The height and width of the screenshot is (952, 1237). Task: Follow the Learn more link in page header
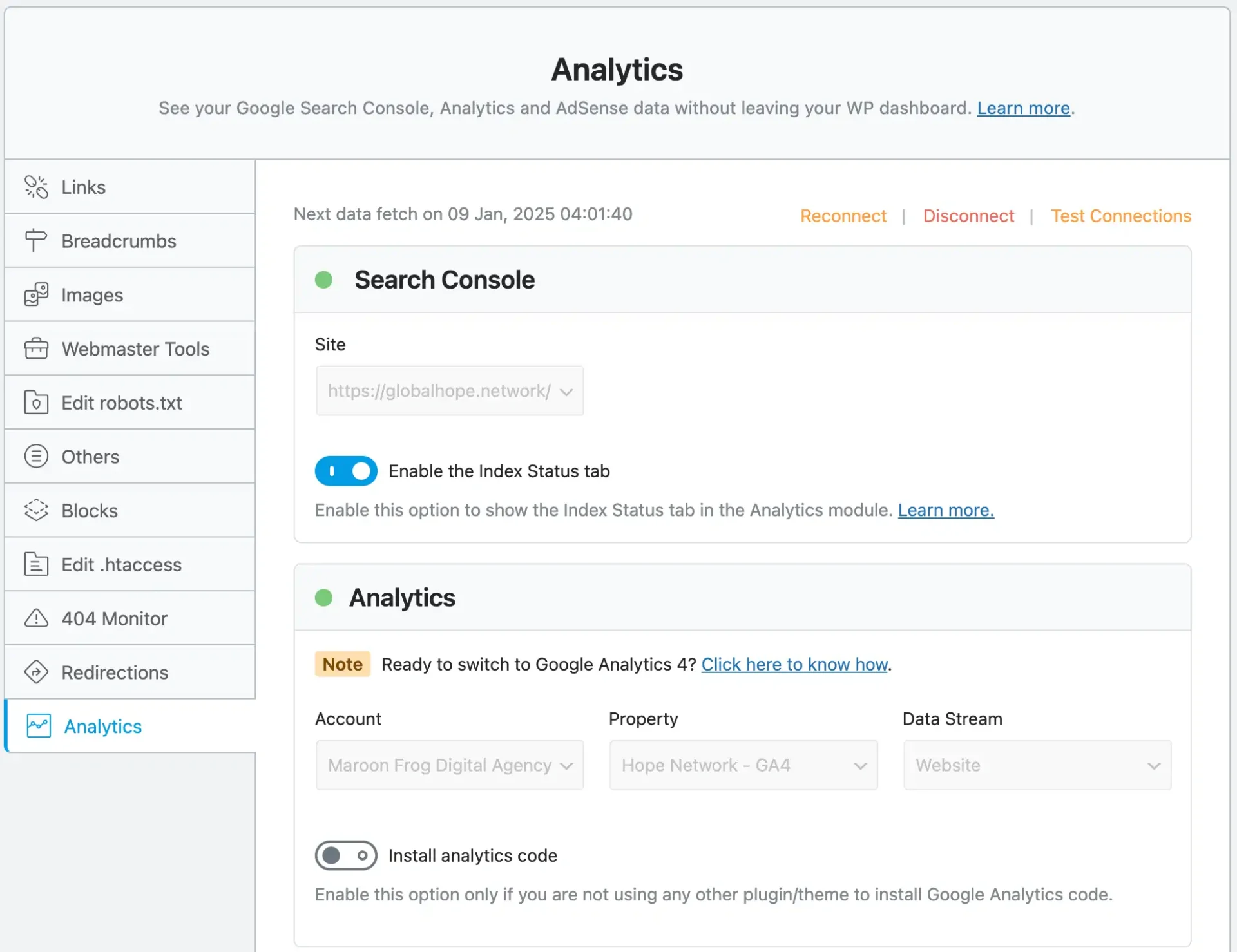(1023, 108)
